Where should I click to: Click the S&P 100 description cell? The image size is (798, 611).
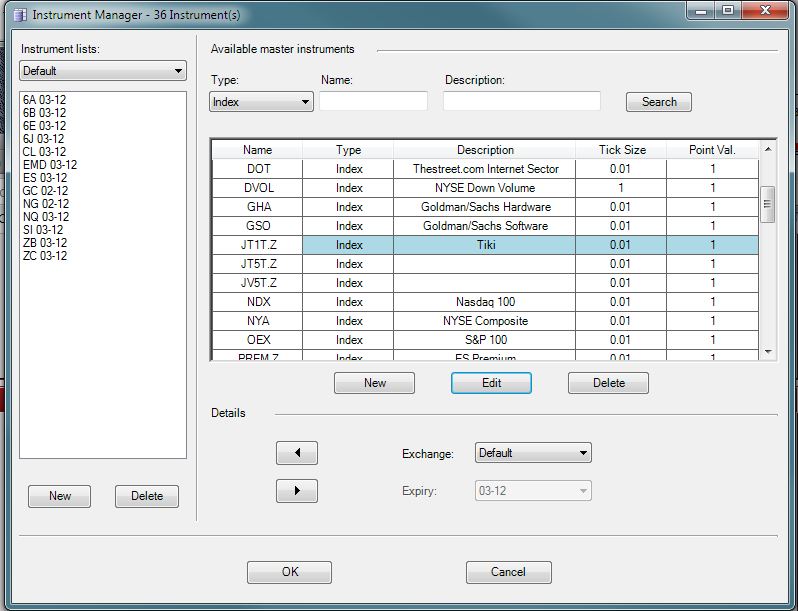pos(485,340)
